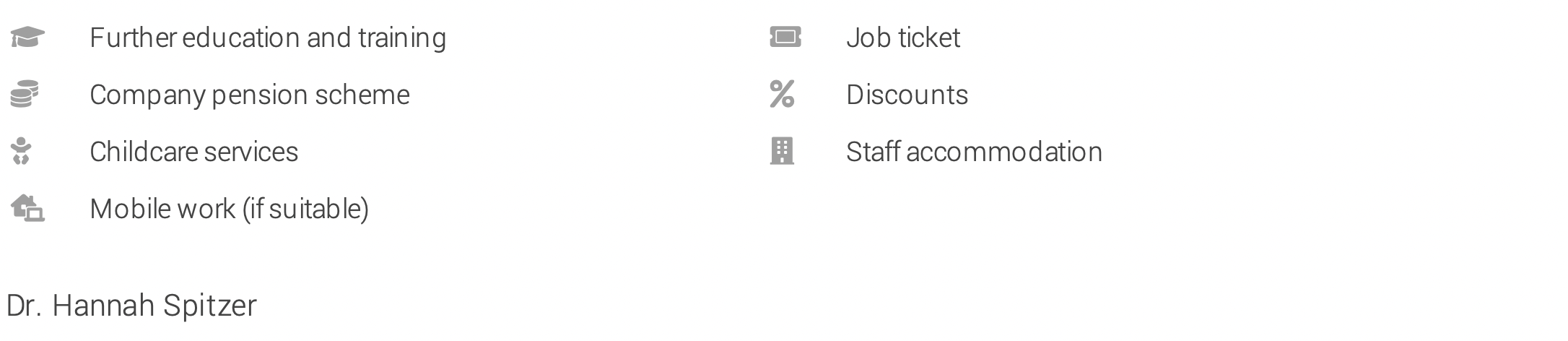Click the Dr. title before Hannah
This screenshot has width=1568, height=341.
(x=24, y=306)
